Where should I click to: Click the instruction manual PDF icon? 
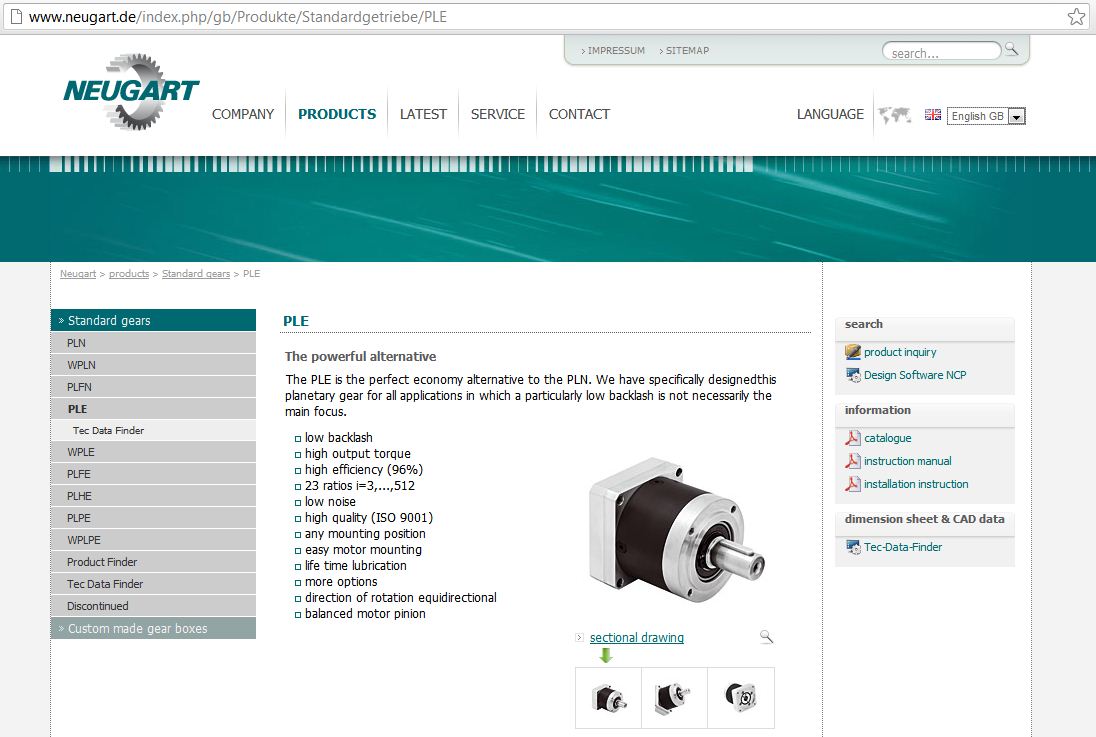(x=853, y=461)
